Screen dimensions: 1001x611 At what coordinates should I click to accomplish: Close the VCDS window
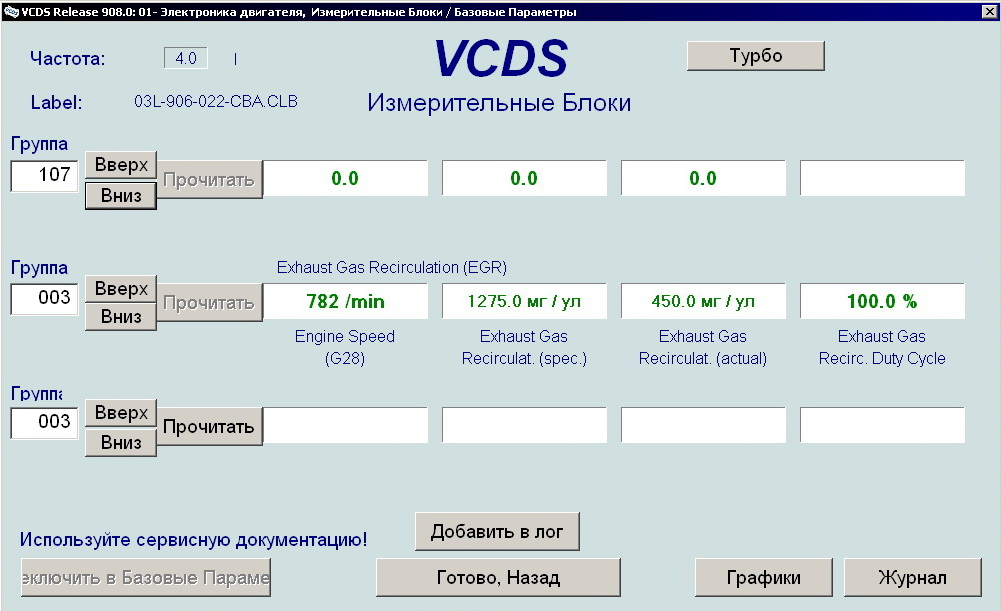point(989,11)
